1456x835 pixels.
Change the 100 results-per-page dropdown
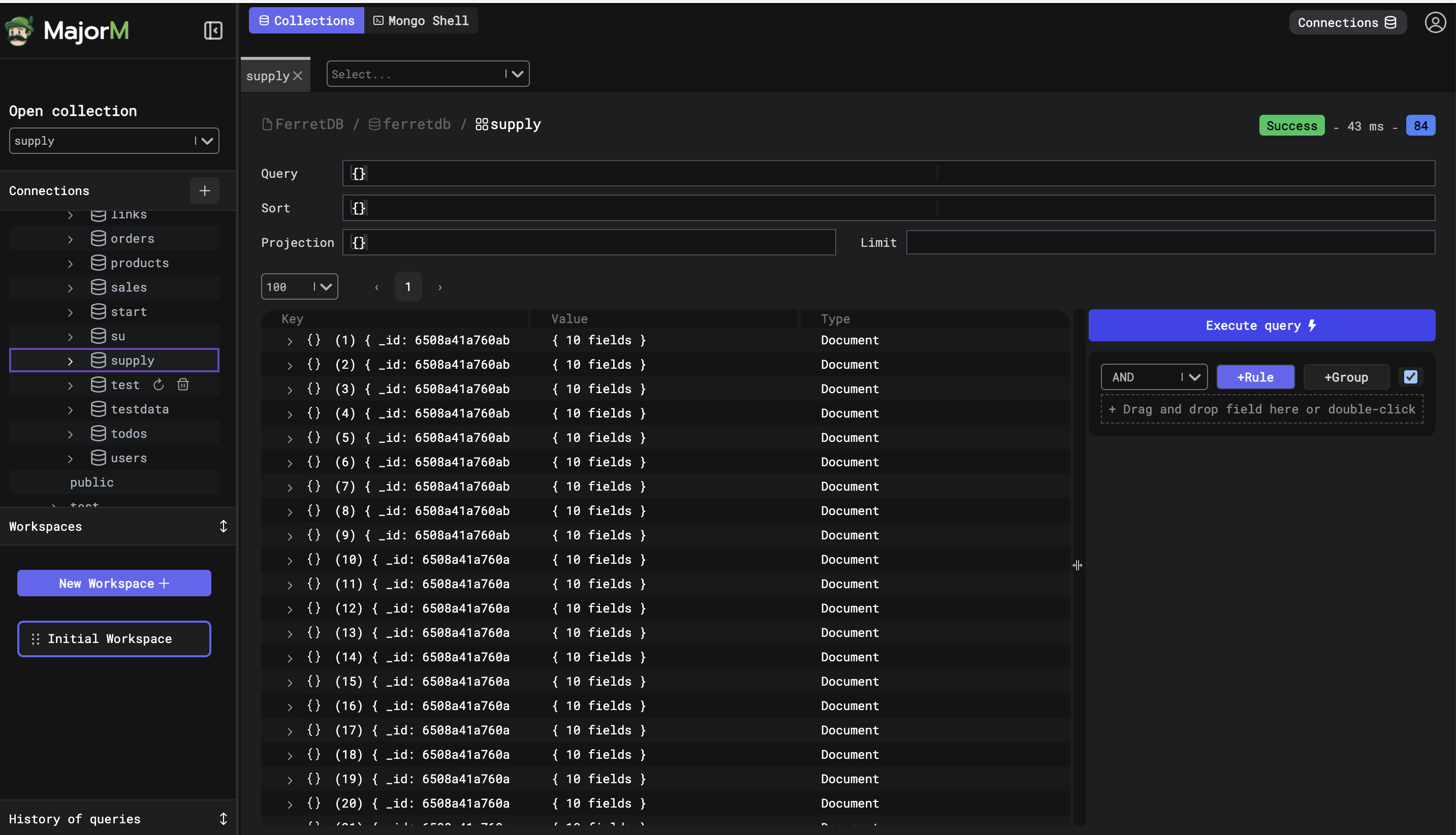coord(299,286)
